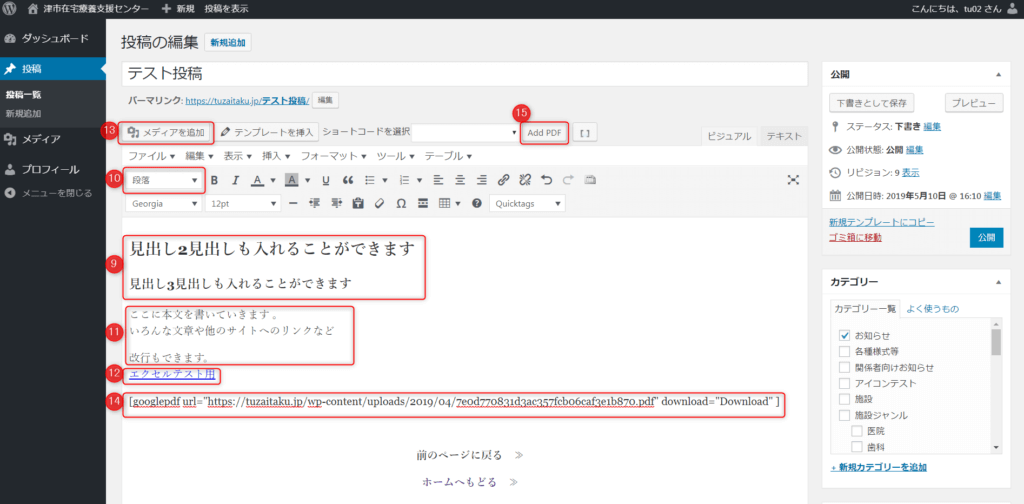Open the フォーマット menu
The height and width of the screenshot is (504, 1024).
[x=335, y=157]
